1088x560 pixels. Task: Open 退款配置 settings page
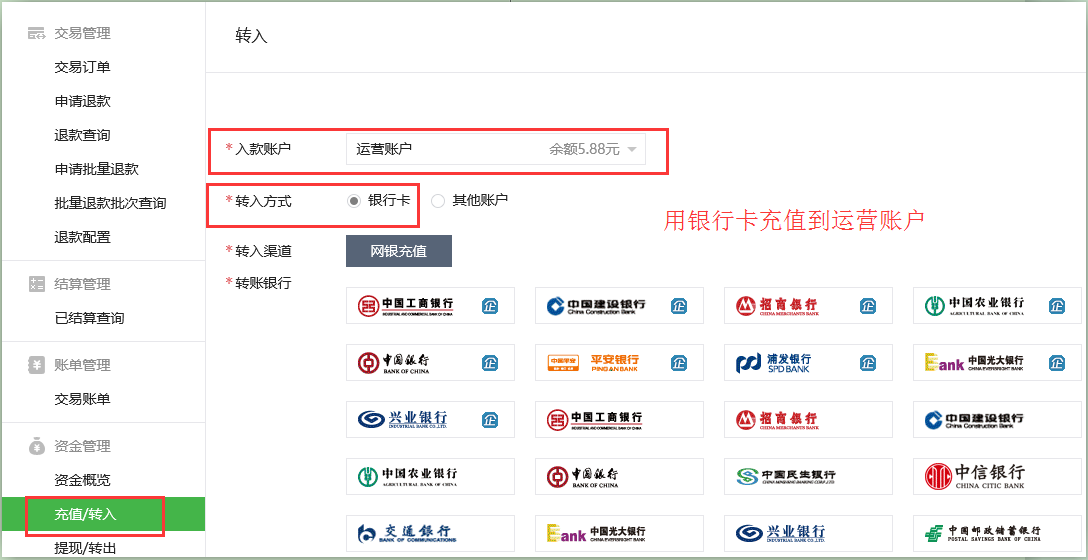83,237
